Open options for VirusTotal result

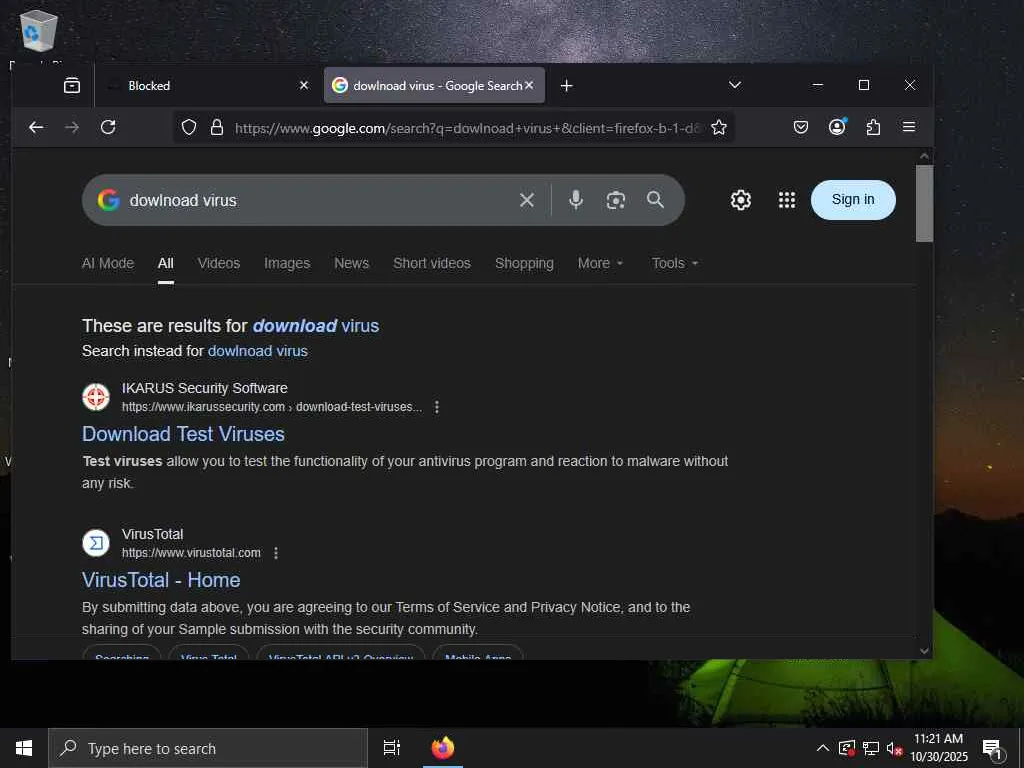pos(276,553)
